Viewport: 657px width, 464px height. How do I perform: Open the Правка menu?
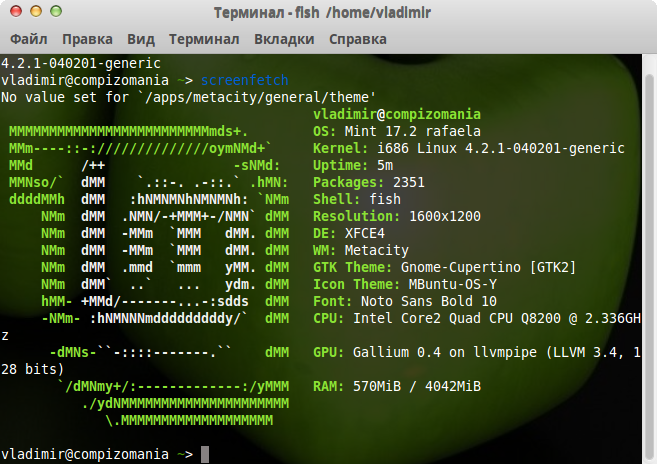click(87, 39)
